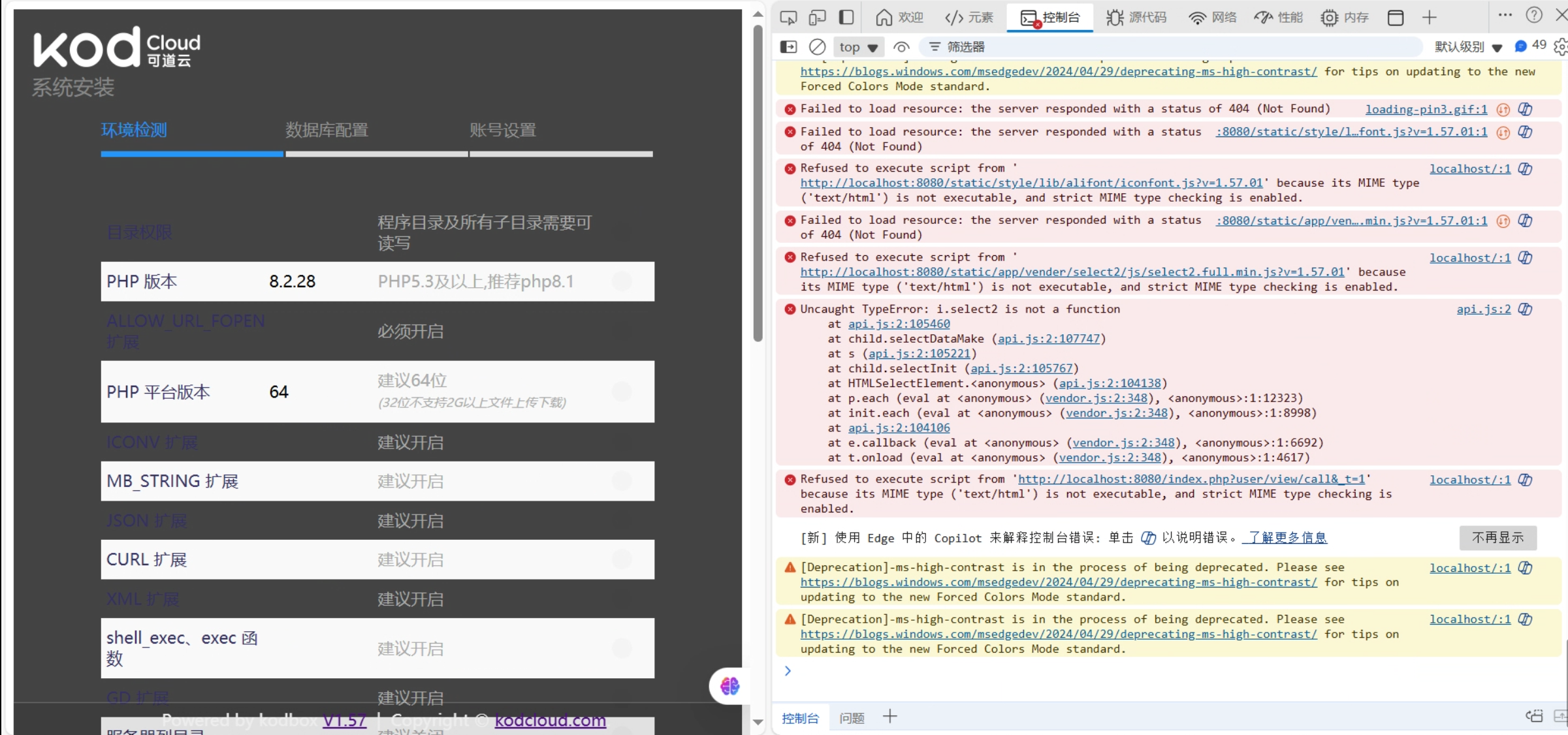Switch to the 欢迎 tab
Image resolution: width=1568 pixels, height=735 pixels.
(899, 18)
